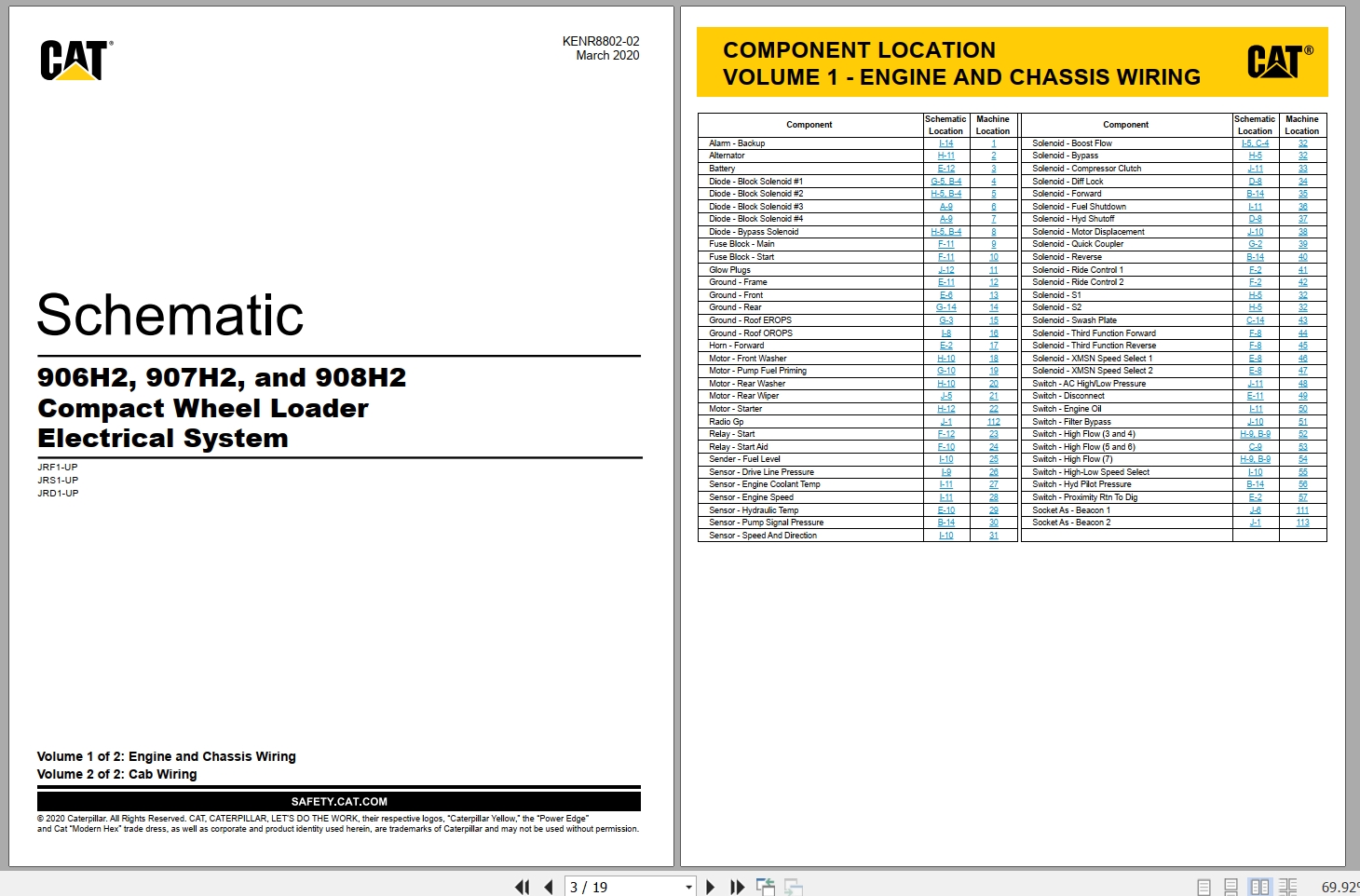The image size is (1360, 896).
Task: Click the document number KENR8802-02
Action: pyautogui.click(x=601, y=41)
